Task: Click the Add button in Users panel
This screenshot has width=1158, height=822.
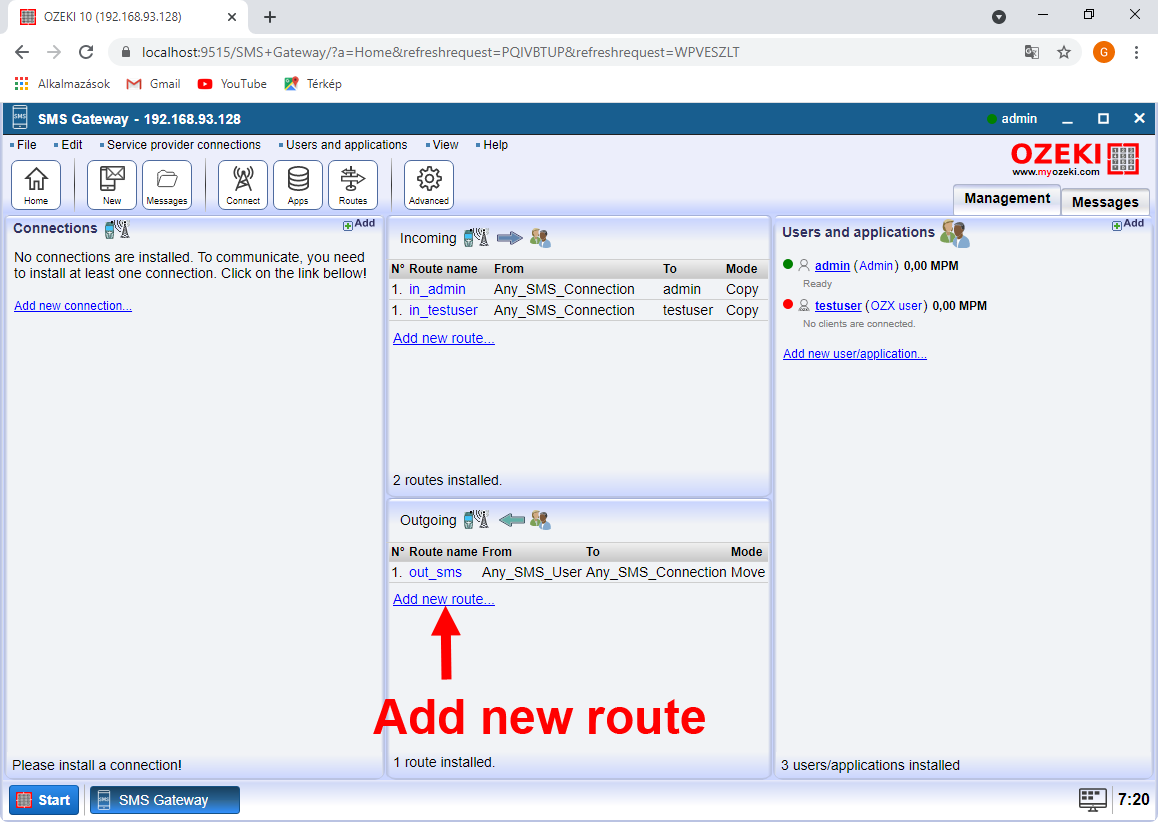Action: pyautogui.click(x=1128, y=224)
